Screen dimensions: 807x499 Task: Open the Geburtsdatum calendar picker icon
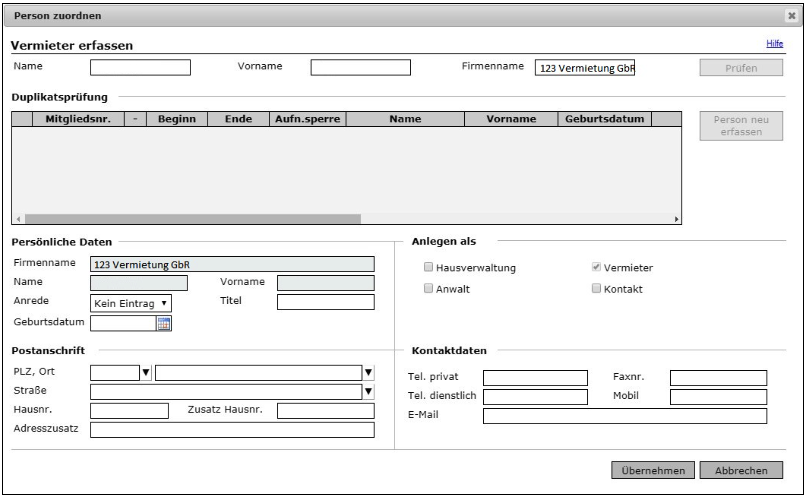(165, 322)
